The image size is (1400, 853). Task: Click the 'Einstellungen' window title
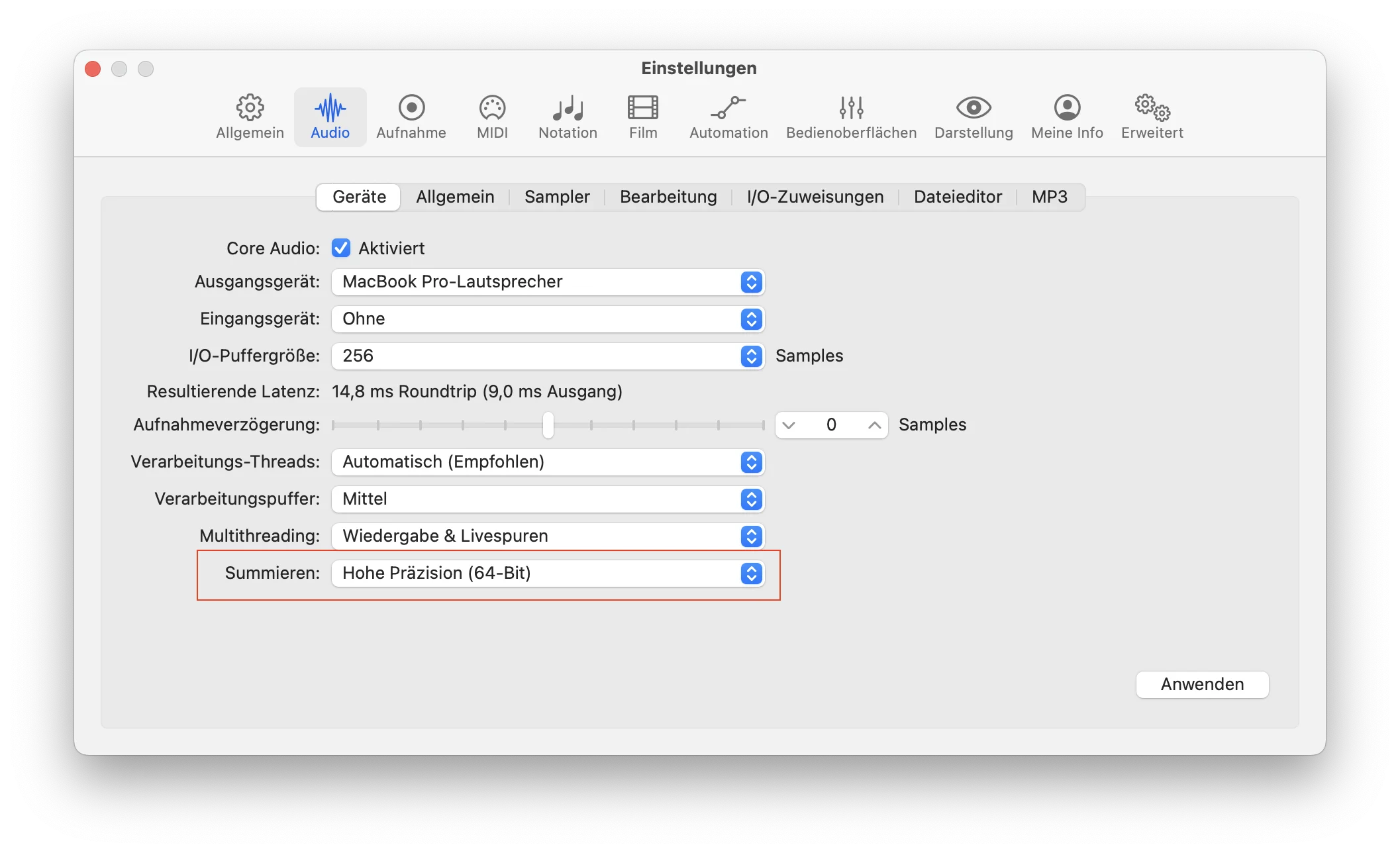[699, 68]
